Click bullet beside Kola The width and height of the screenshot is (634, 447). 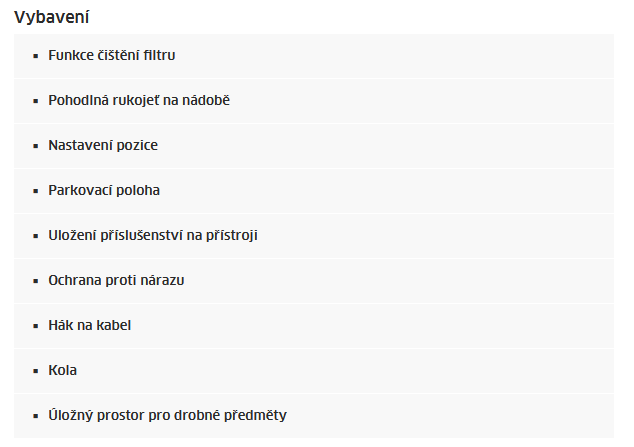36,371
